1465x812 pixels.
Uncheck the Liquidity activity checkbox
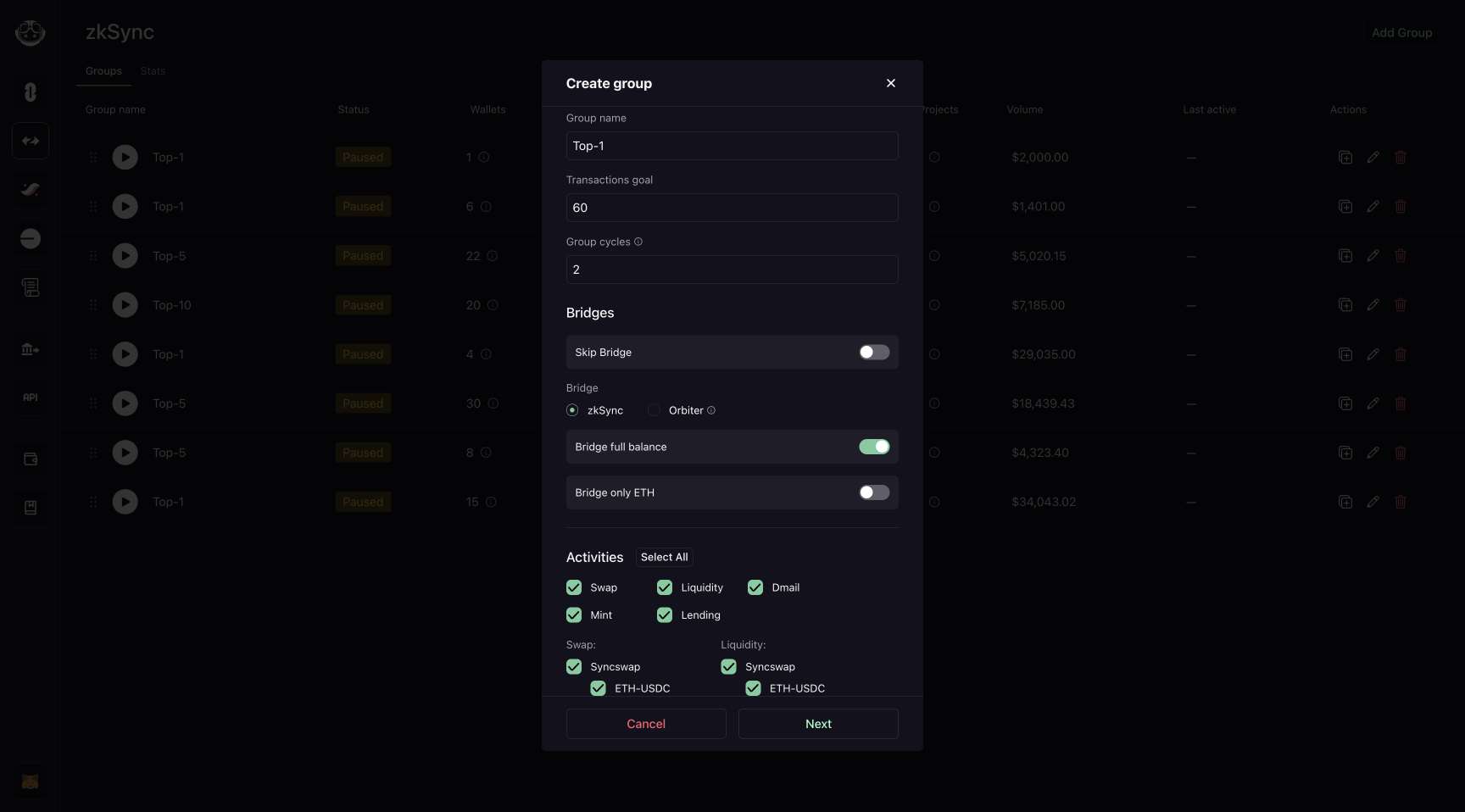tap(665, 587)
